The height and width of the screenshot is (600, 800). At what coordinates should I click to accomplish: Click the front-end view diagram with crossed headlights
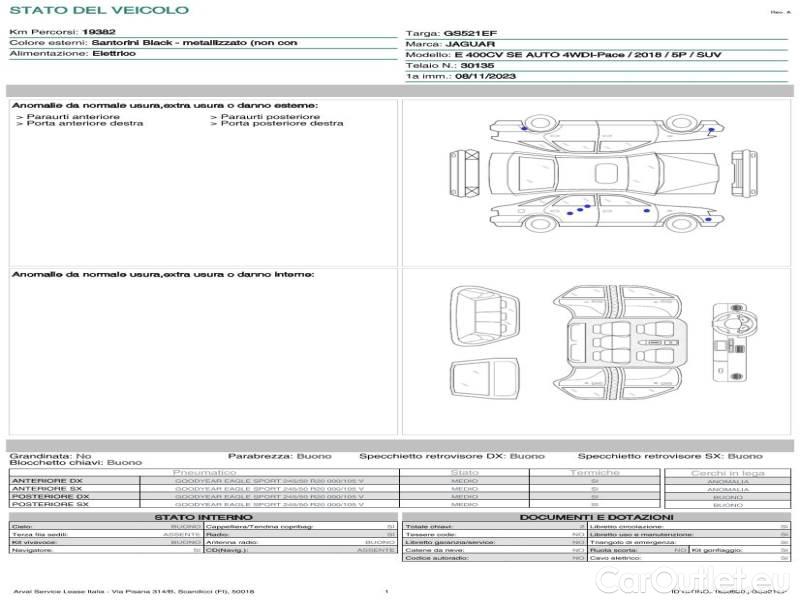tap(465, 173)
